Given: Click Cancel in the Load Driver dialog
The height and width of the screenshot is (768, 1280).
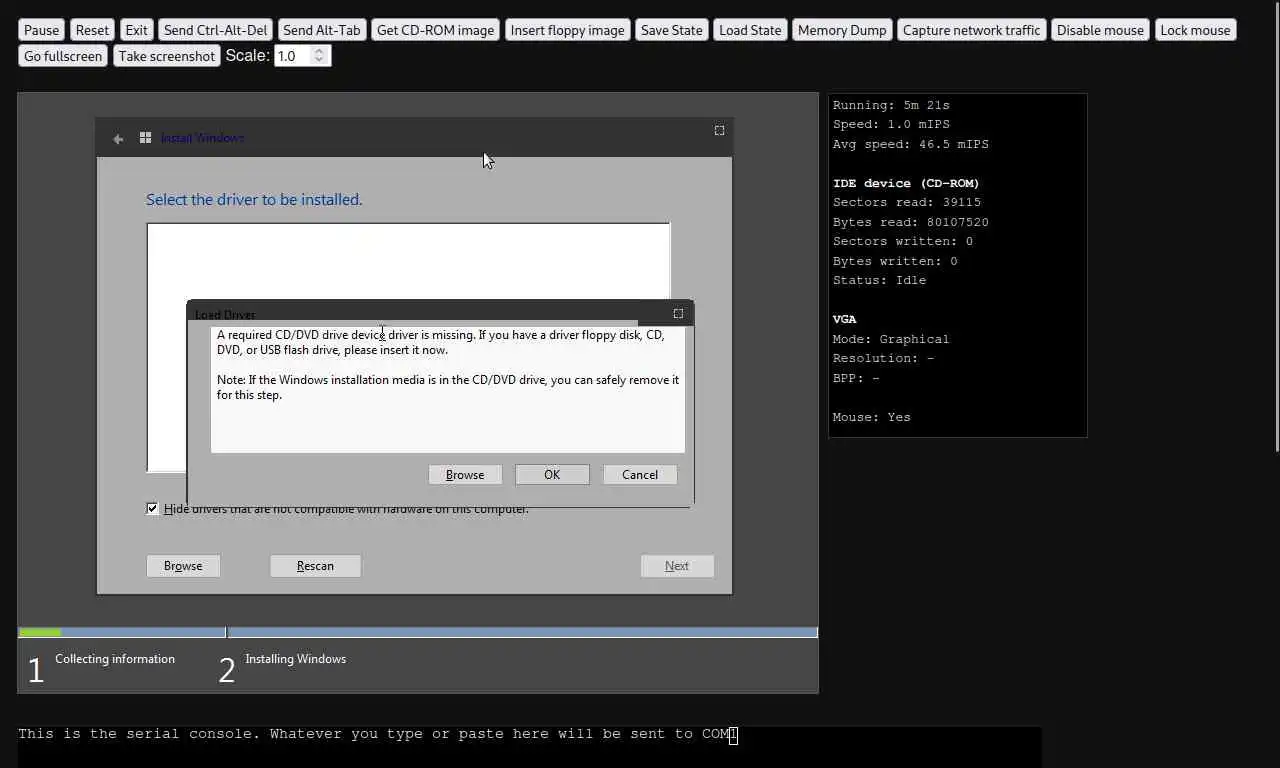Looking at the screenshot, I should click(x=640, y=475).
